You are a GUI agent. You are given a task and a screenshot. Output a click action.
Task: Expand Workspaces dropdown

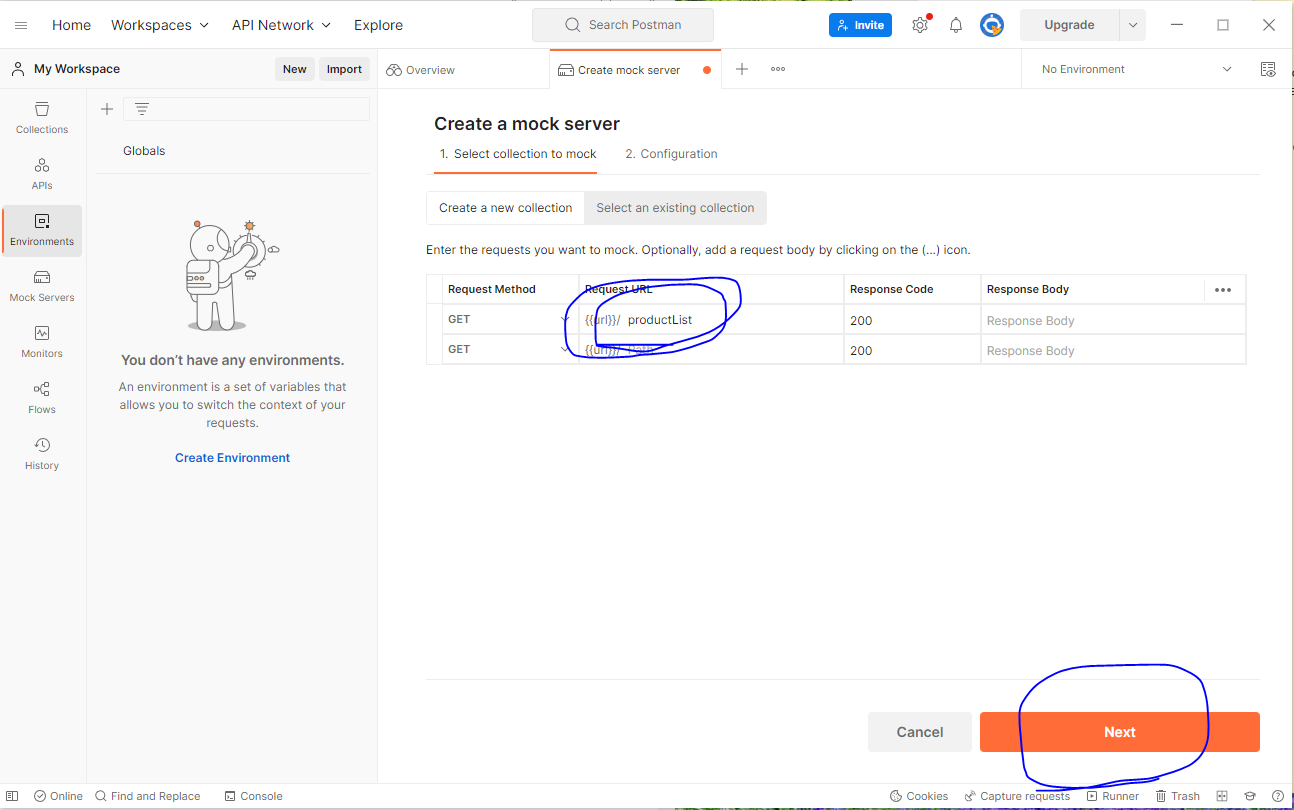160,25
